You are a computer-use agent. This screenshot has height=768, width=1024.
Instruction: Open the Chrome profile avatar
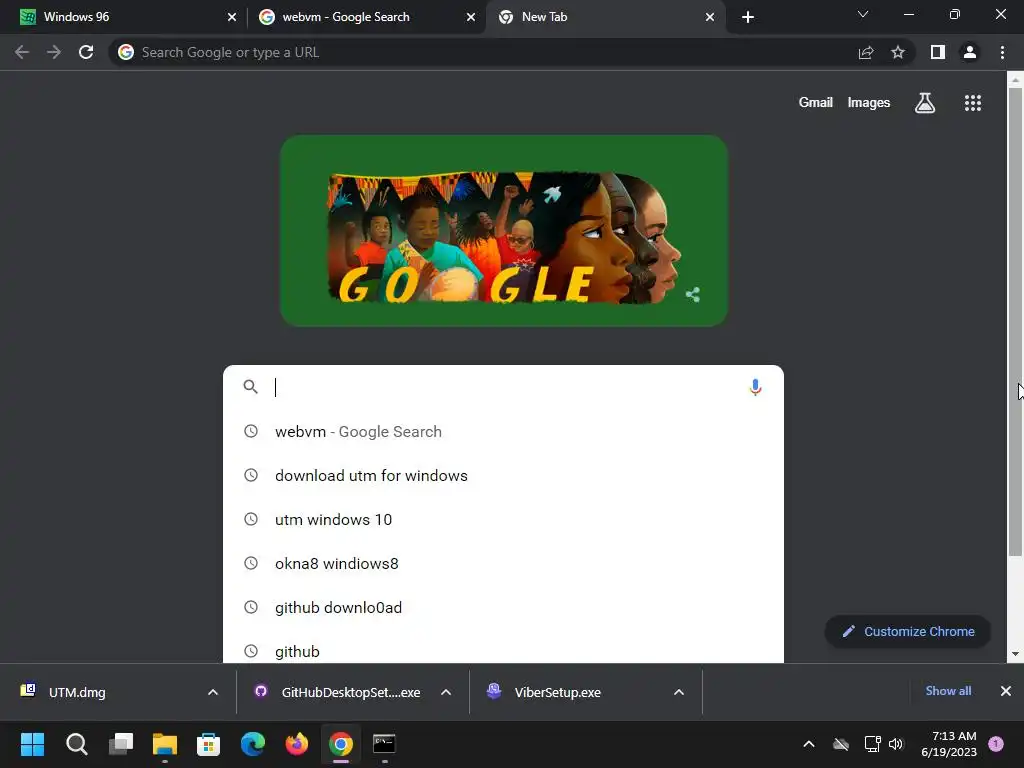click(970, 52)
